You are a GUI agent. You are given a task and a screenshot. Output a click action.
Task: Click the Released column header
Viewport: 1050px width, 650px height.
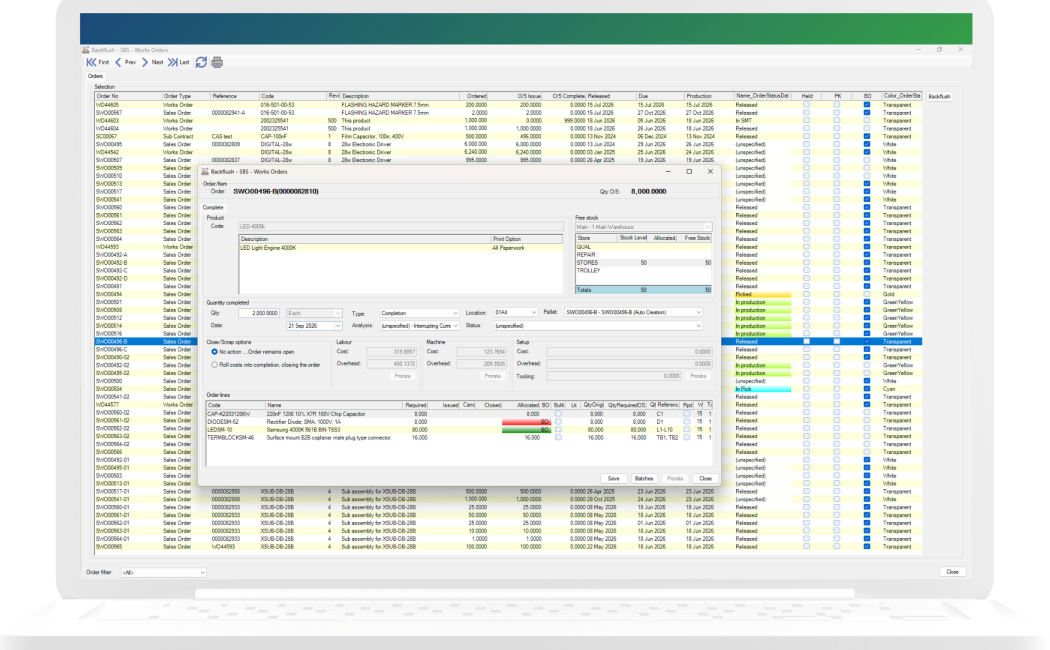611,96
